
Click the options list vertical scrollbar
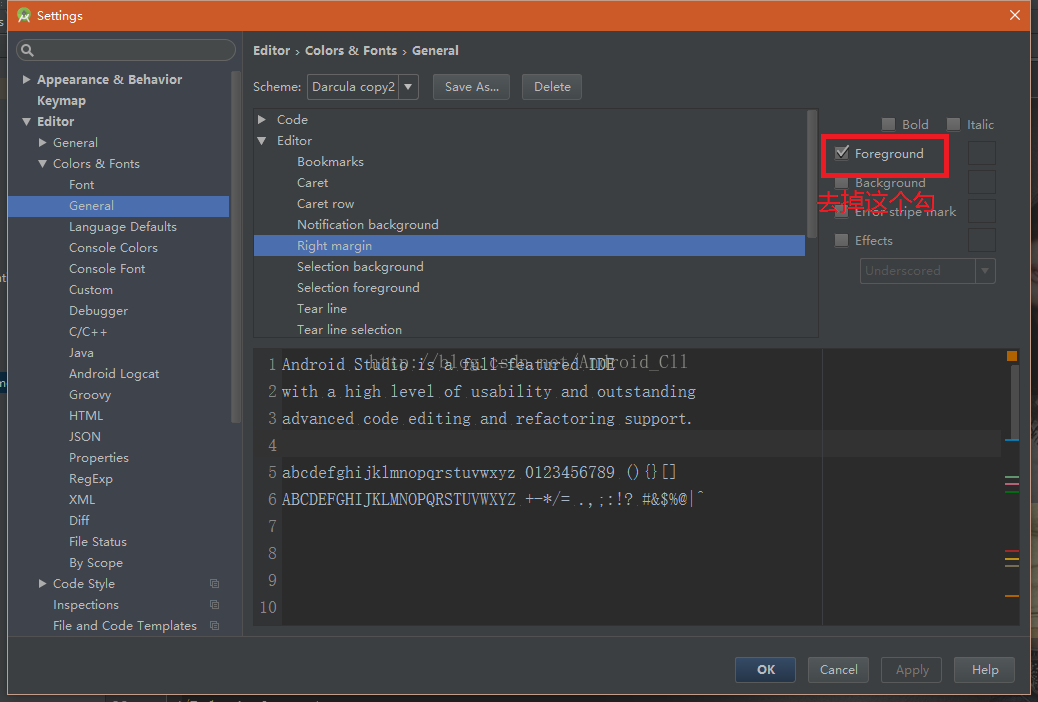[812, 174]
